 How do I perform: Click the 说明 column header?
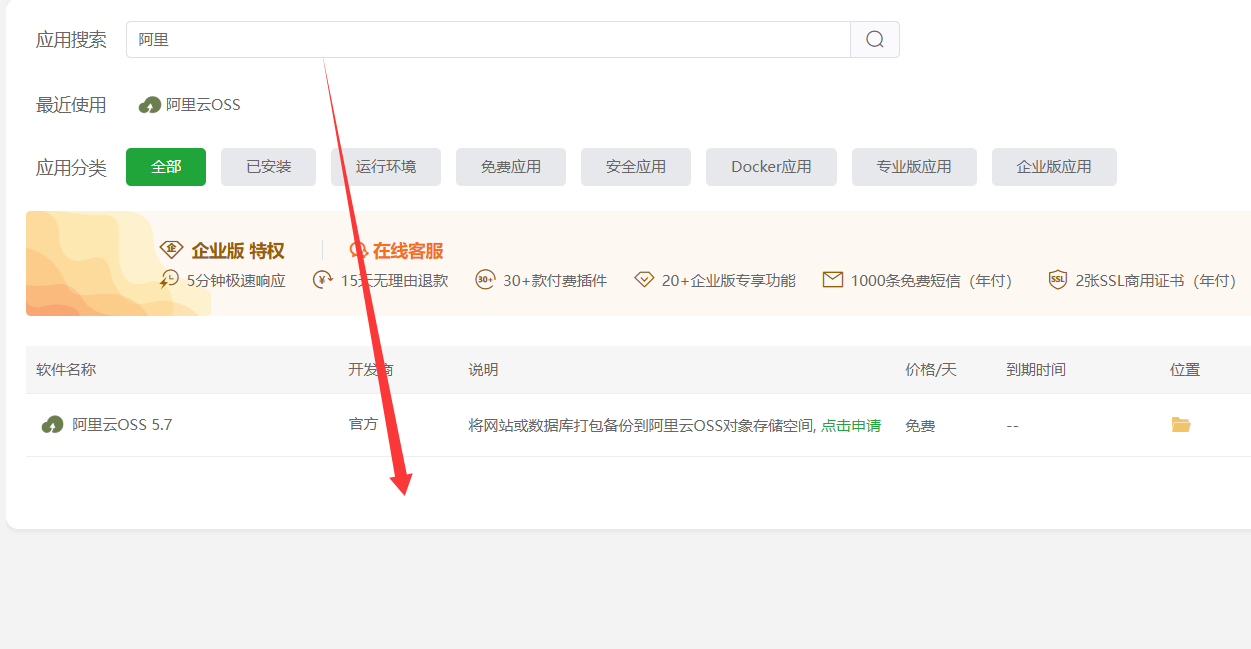pyautogui.click(x=483, y=370)
